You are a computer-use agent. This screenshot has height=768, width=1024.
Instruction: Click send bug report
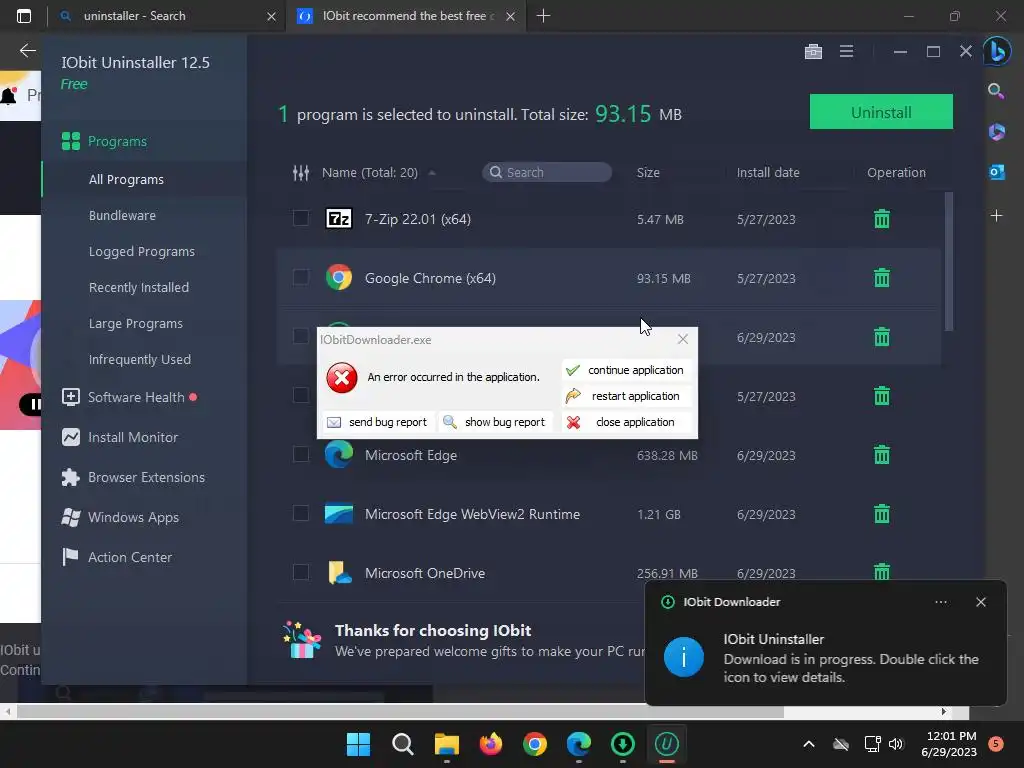point(377,423)
